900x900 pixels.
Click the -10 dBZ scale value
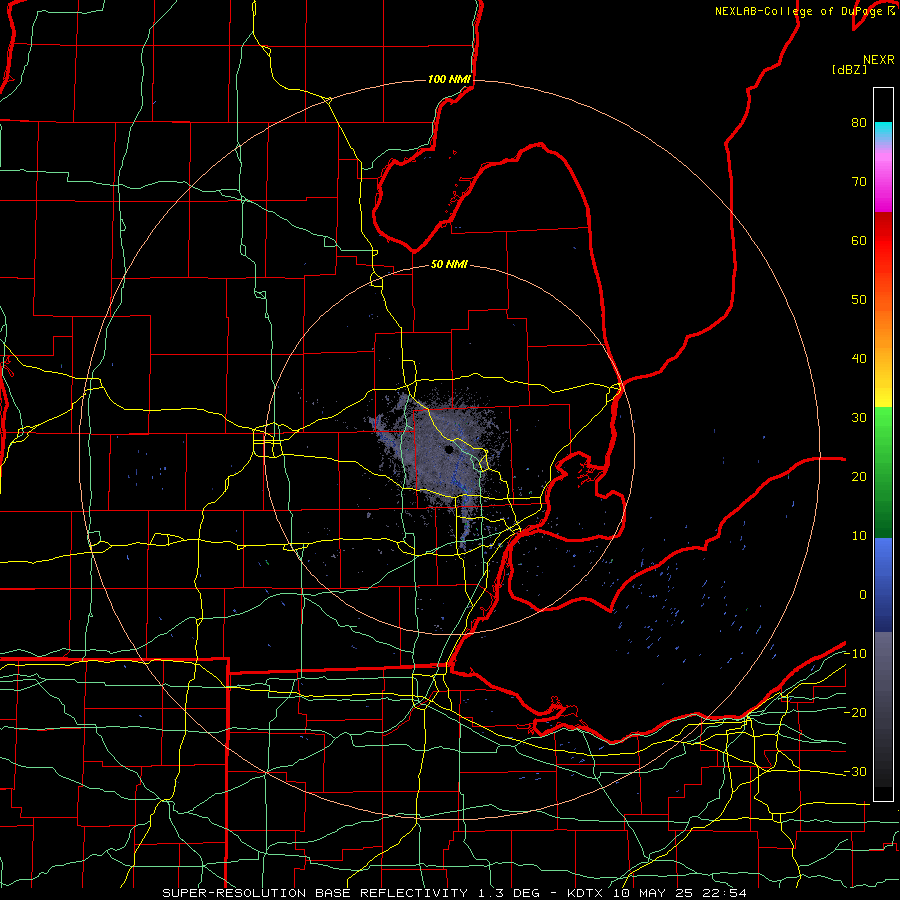[x=855, y=654]
